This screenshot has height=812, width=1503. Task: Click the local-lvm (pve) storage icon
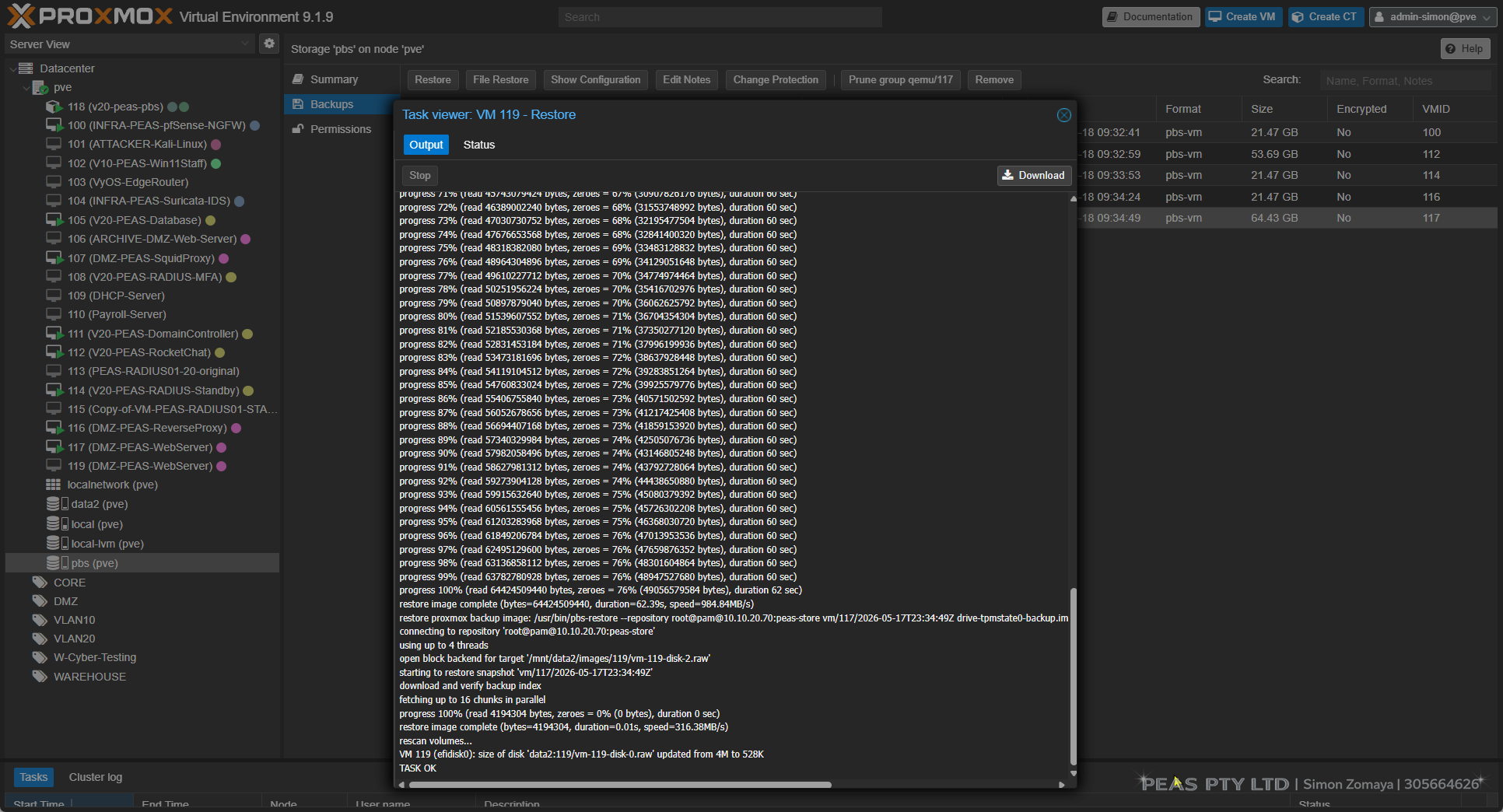(57, 544)
